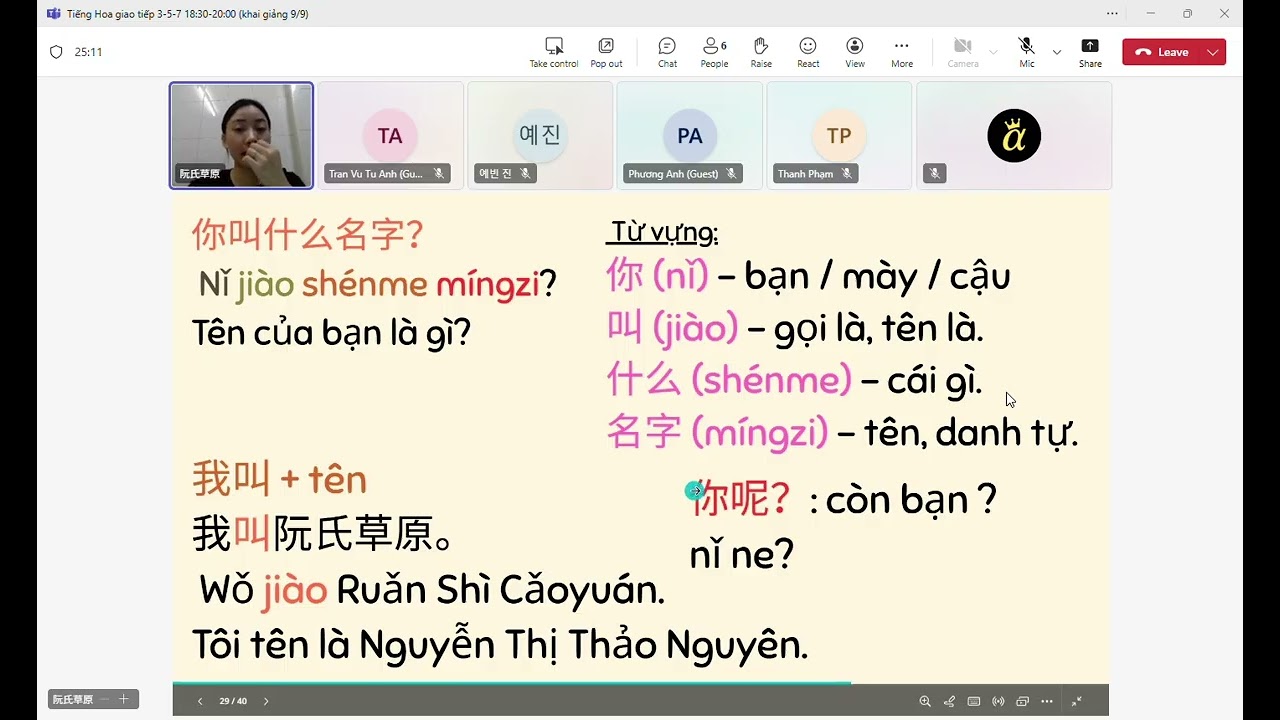Open the More actions menu
The image size is (1280, 720).
coord(902,52)
